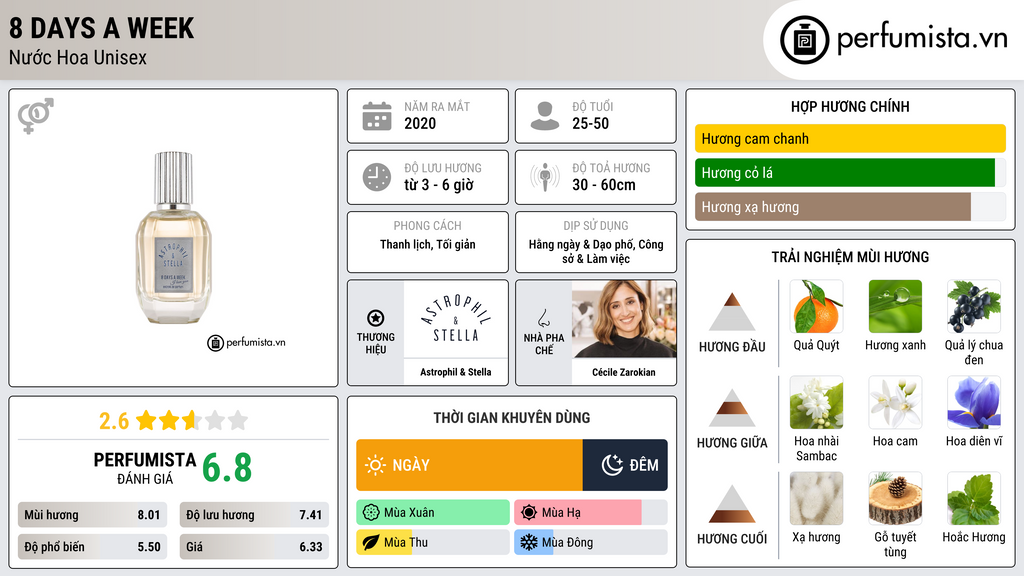Click the person icon beside Độ tuổi
This screenshot has height=576, width=1024.
[x=545, y=116]
